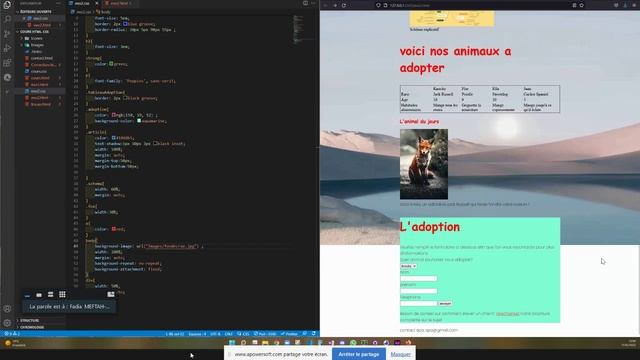The height and width of the screenshot is (360, 640).
Task: Open the Search view in VS Code
Action: tap(7, 19)
